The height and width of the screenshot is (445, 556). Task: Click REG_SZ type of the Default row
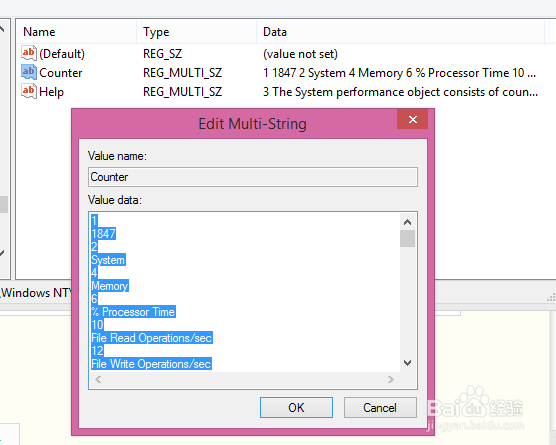(x=162, y=54)
